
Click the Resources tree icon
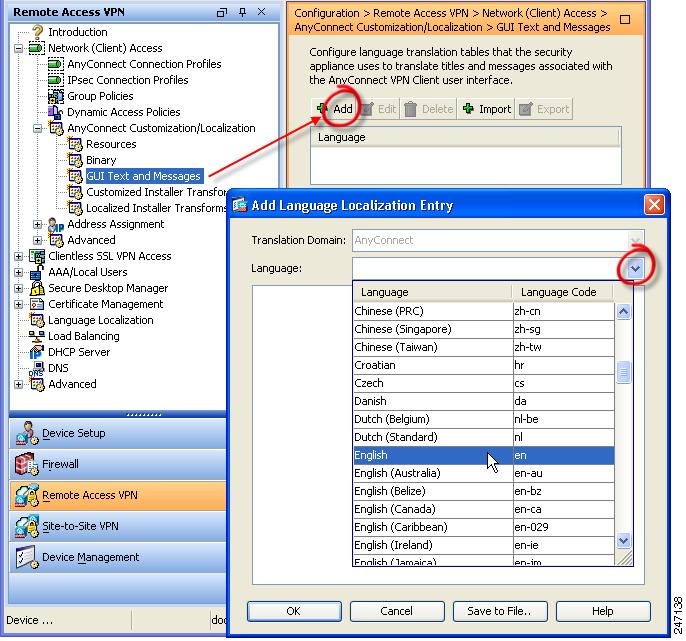click(75, 144)
